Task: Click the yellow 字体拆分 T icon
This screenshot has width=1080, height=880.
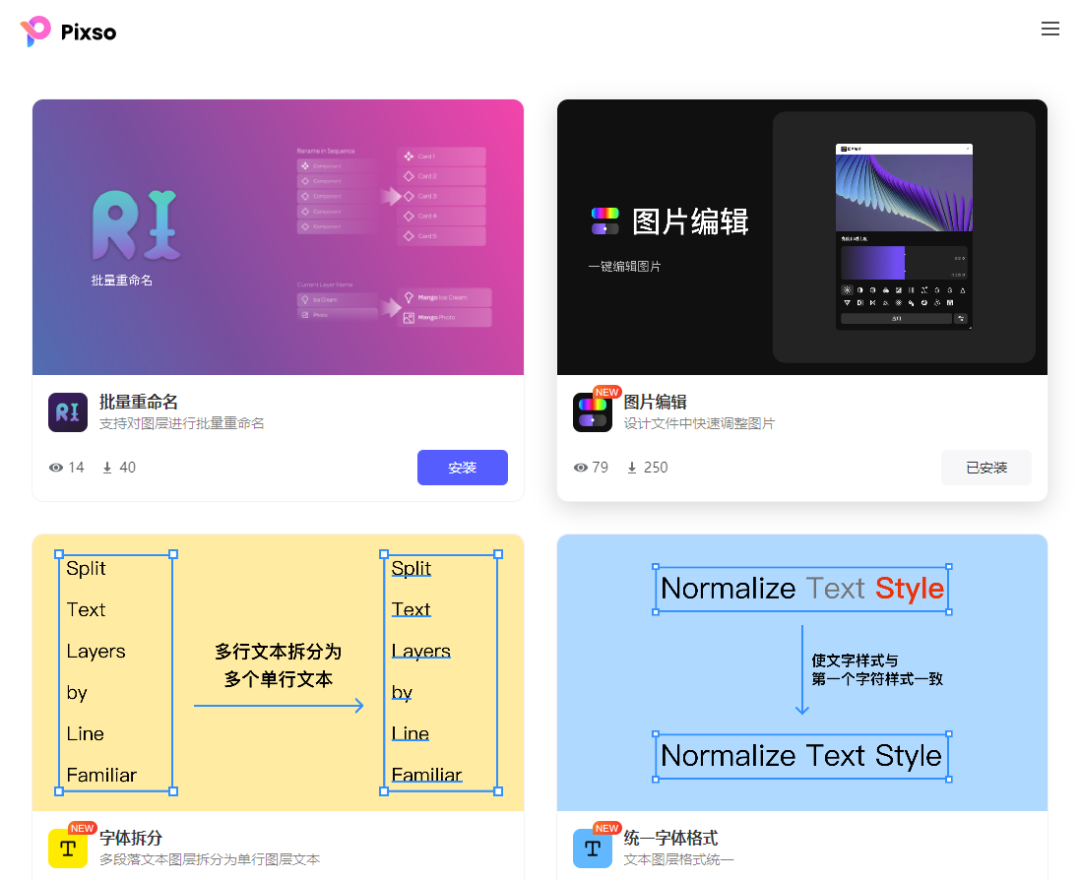Action: pos(68,848)
